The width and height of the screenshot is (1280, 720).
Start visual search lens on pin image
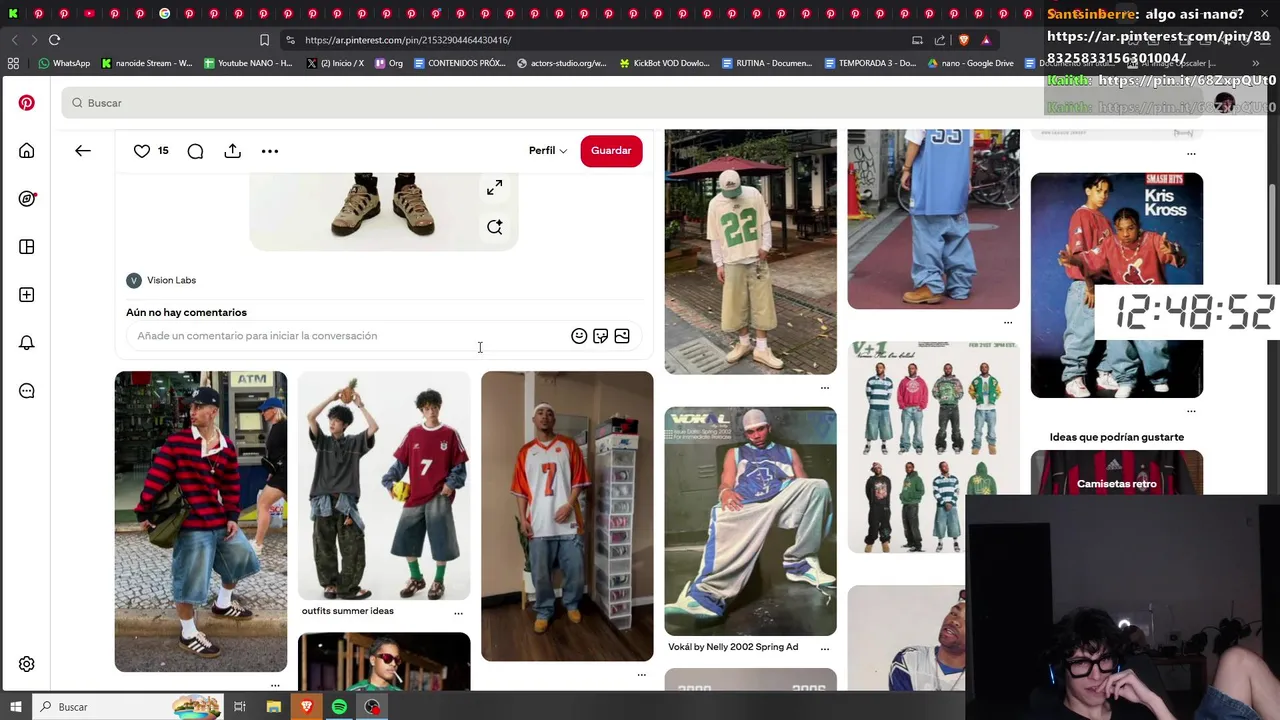point(494,227)
